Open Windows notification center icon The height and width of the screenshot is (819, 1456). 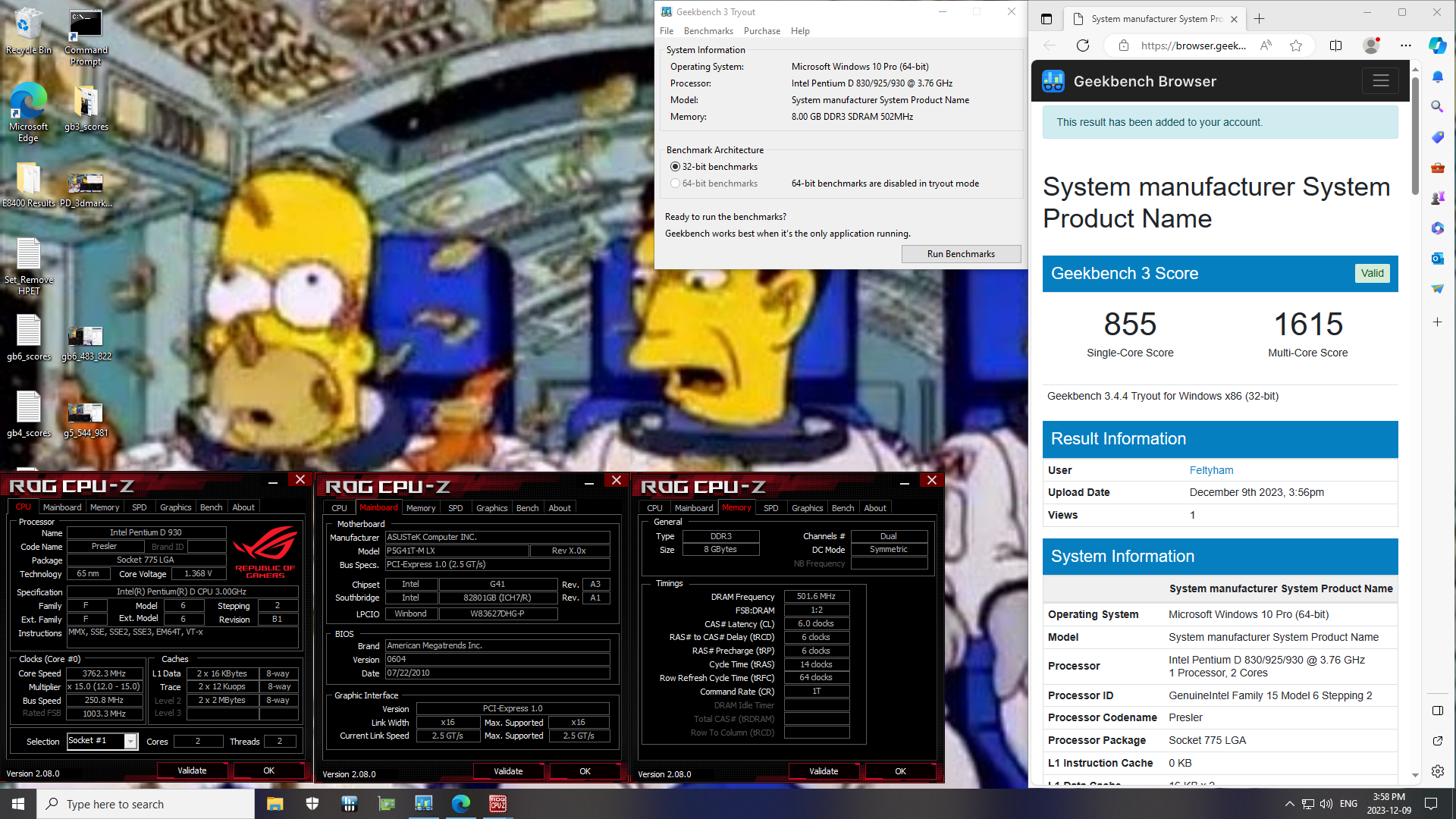[x=1431, y=804]
